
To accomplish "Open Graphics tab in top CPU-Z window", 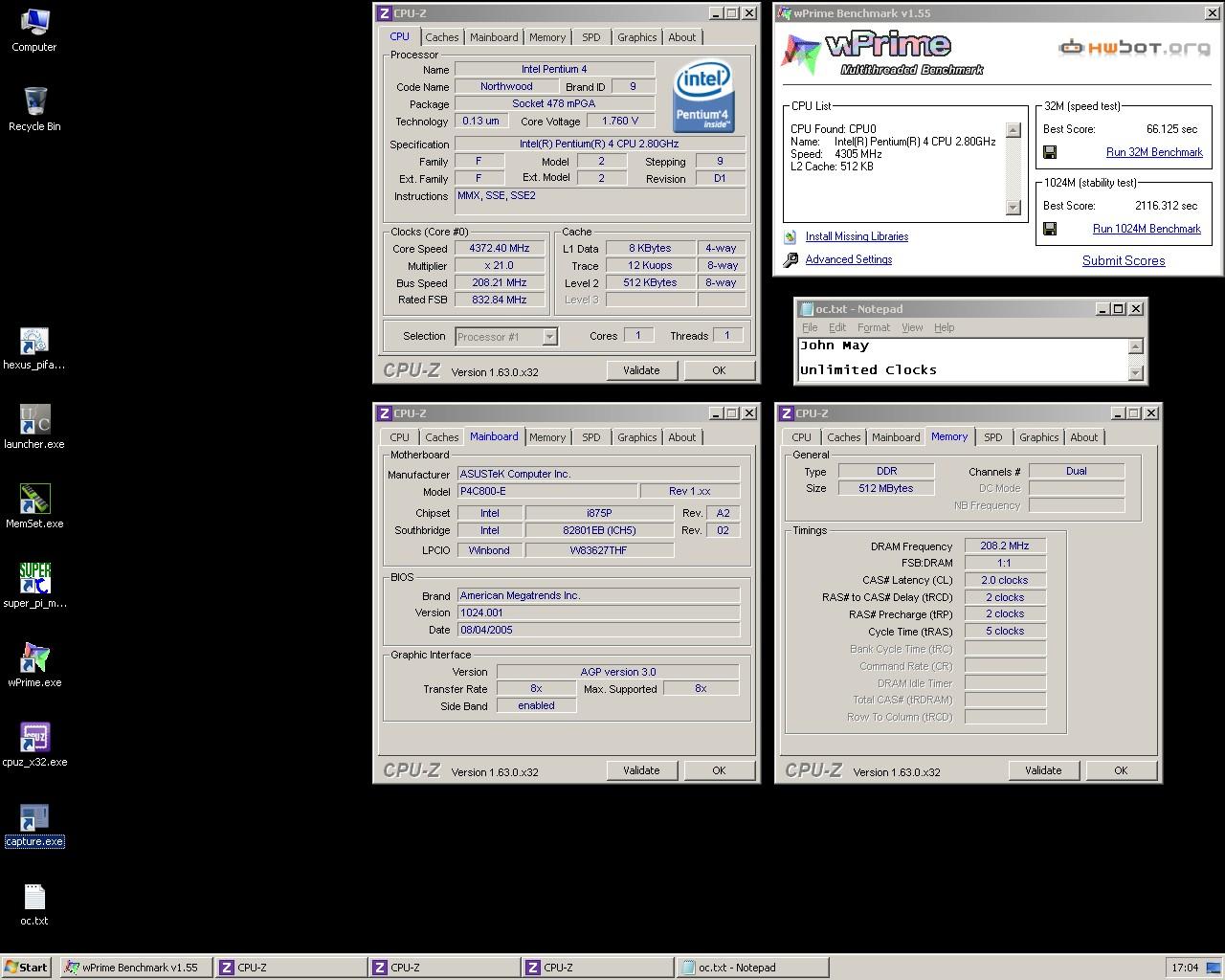I will point(637,37).
